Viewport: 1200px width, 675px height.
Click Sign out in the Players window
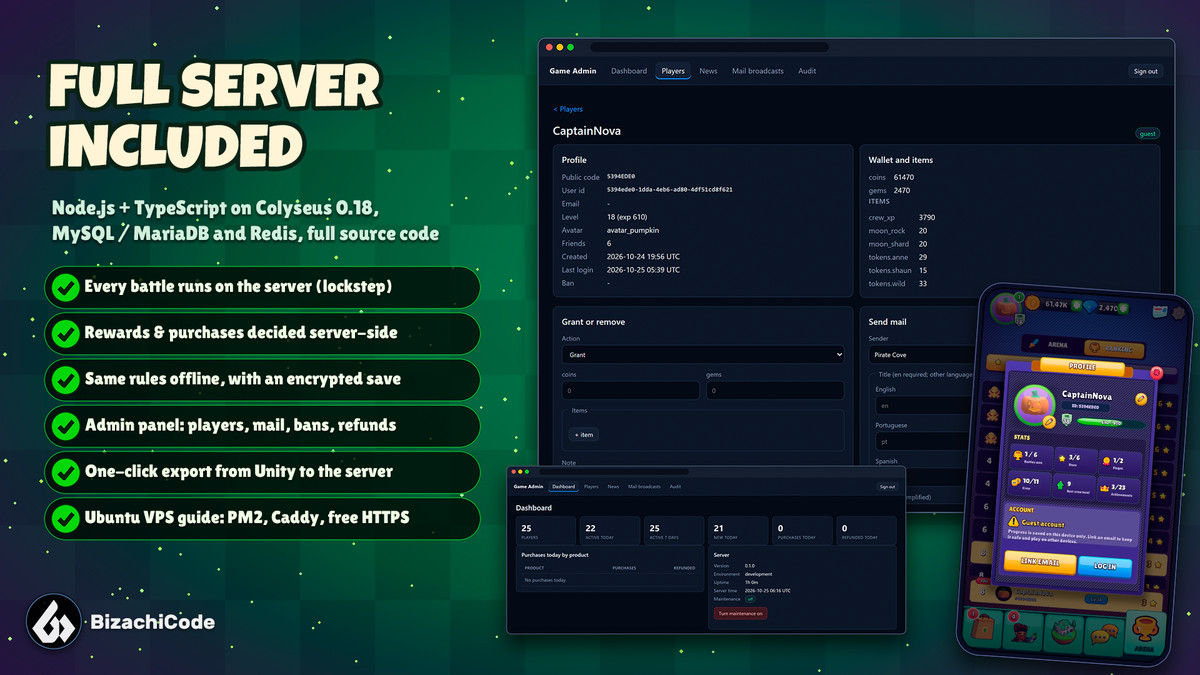click(1145, 71)
